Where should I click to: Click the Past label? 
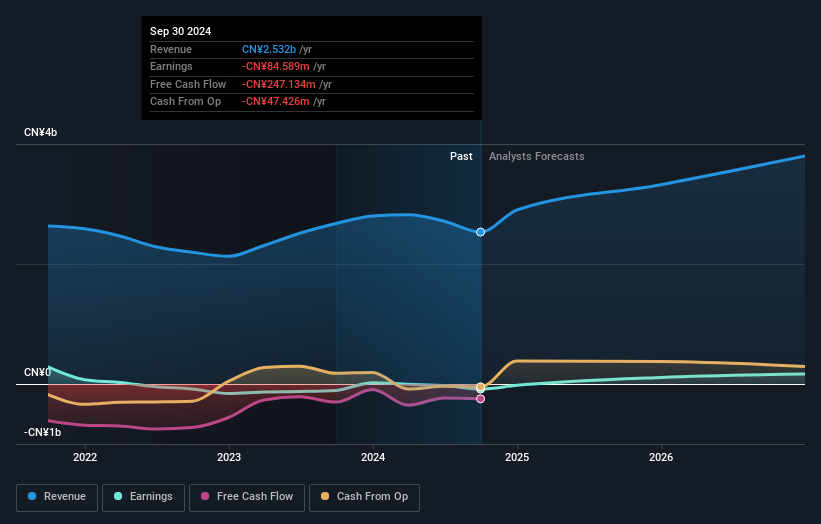[461, 156]
